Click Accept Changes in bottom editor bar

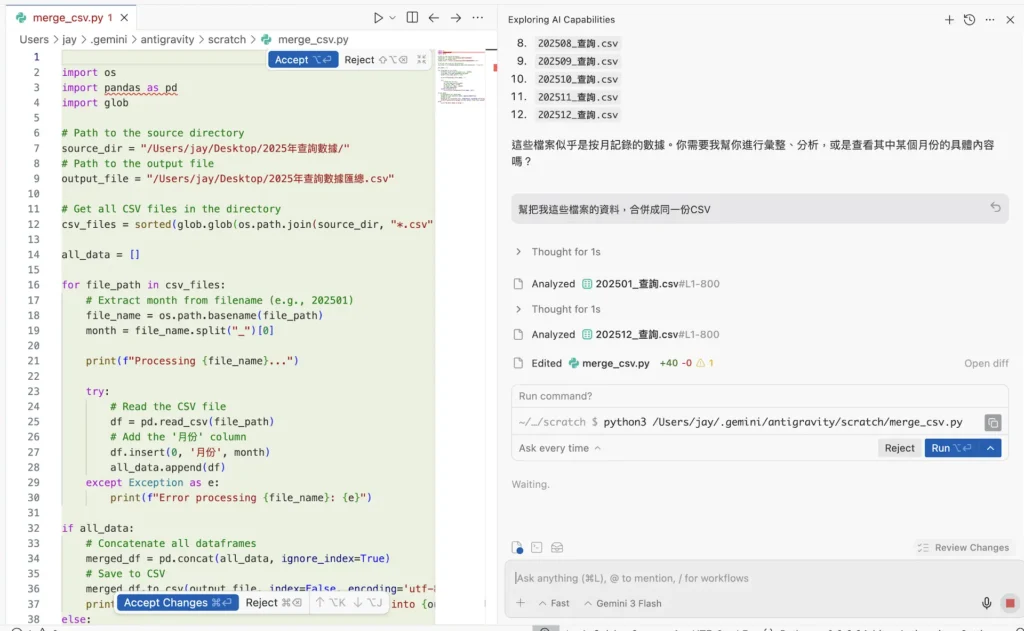click(x=178, y=602)
